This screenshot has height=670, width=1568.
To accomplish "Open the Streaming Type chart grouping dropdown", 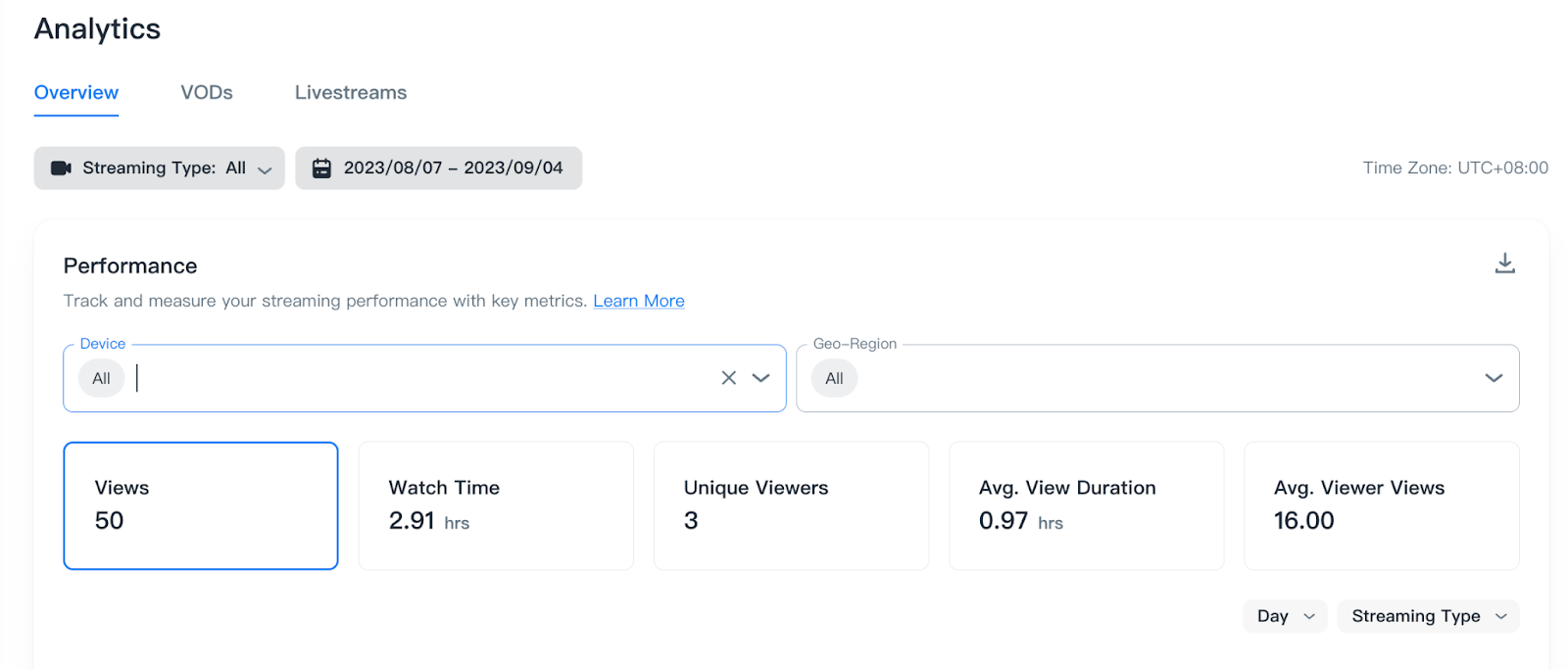I will [x=1427, y=616].
